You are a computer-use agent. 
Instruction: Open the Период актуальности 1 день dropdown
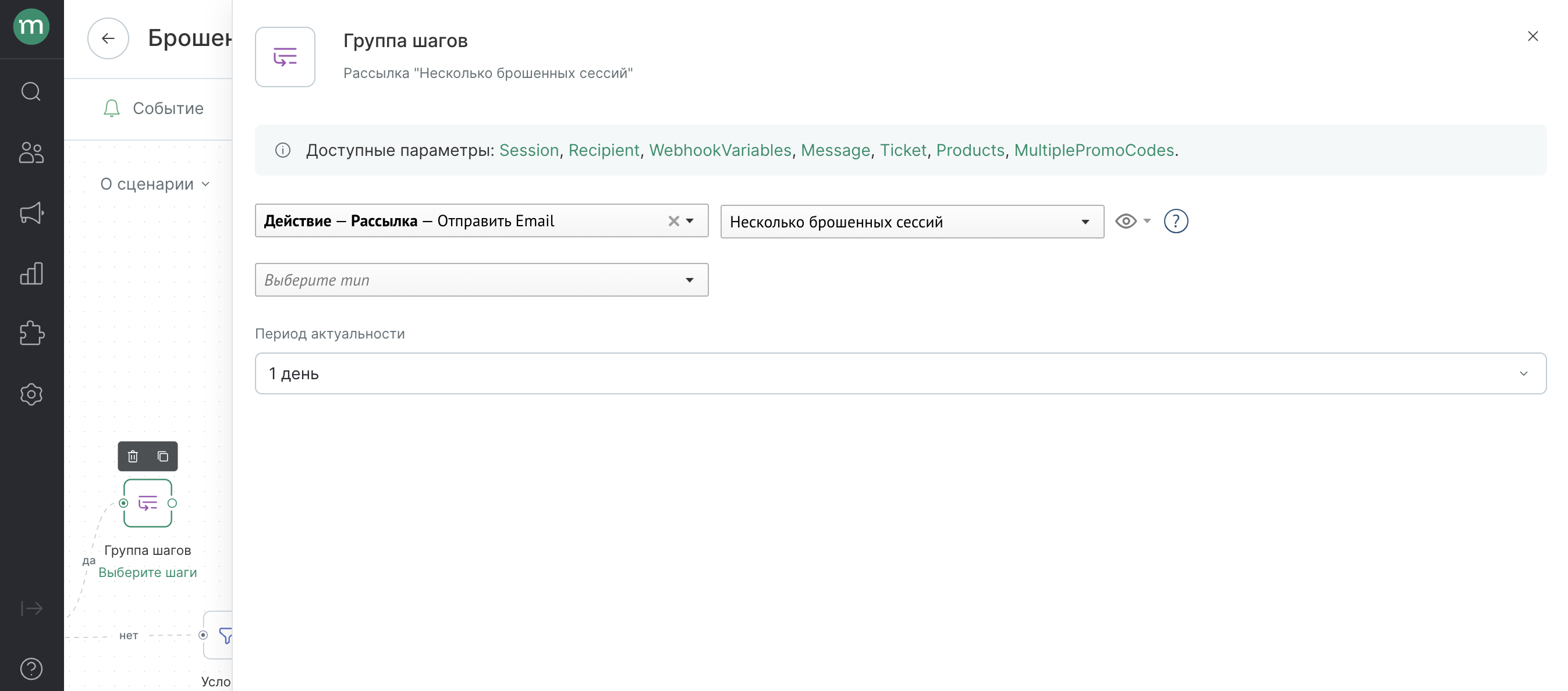(x=900, y=373)
